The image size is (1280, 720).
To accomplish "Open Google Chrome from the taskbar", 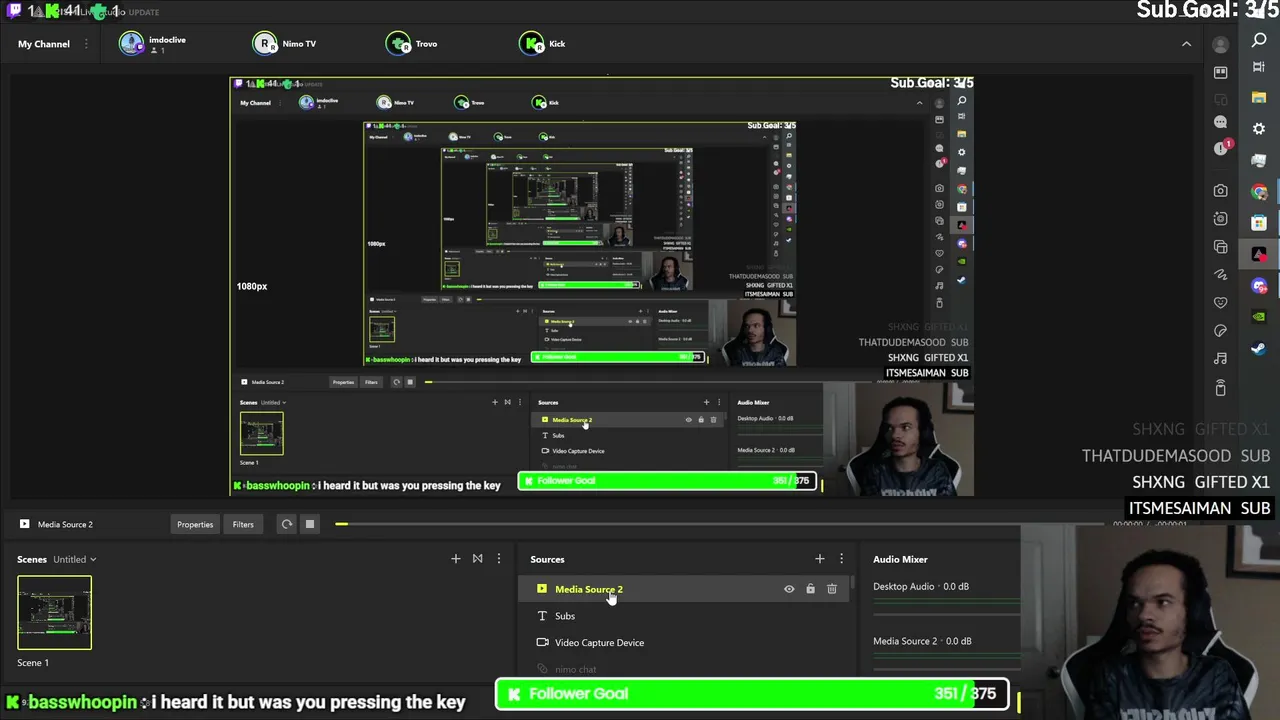I will (1259, 191).
